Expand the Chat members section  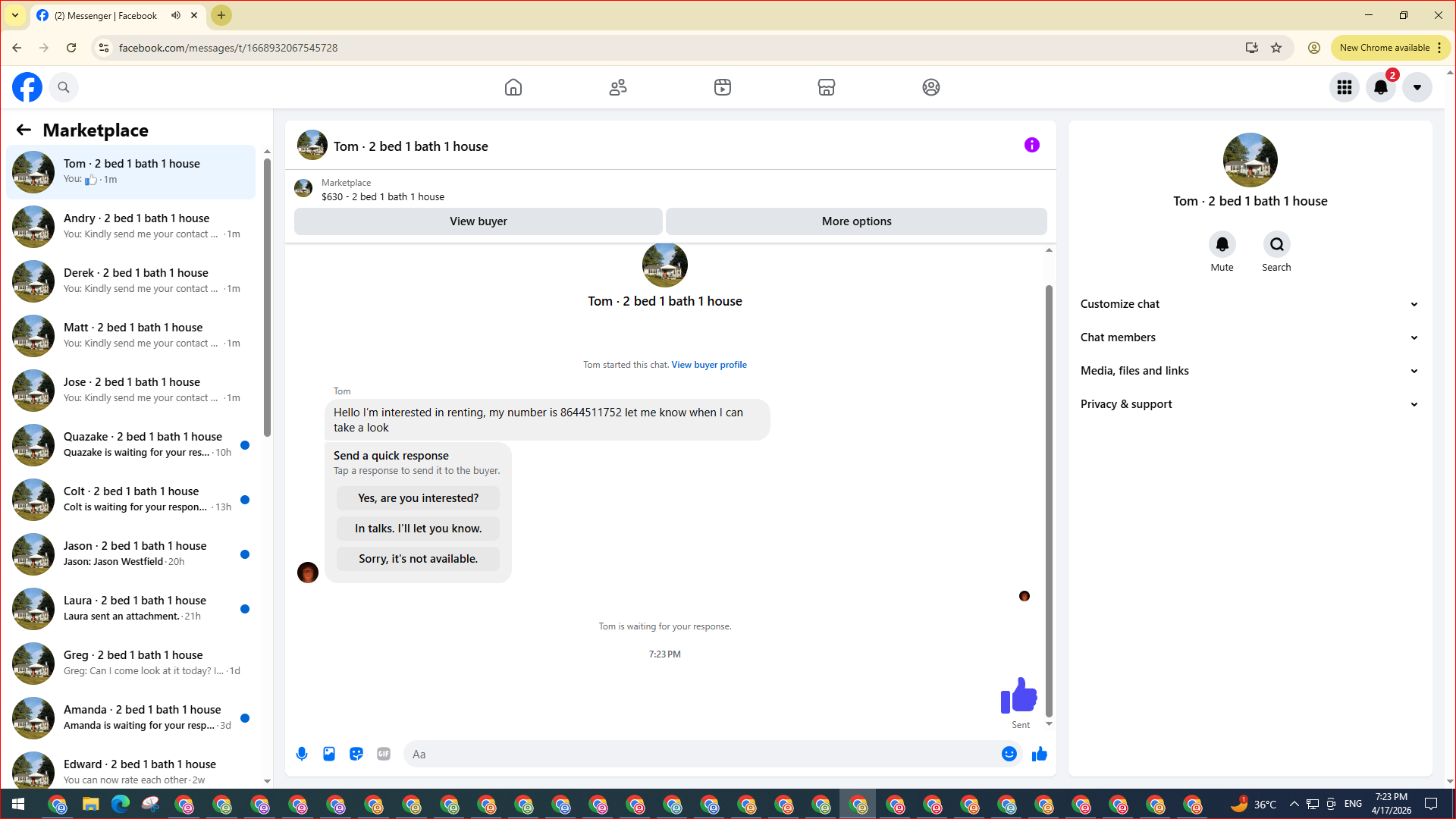[x=1249, y=337]
